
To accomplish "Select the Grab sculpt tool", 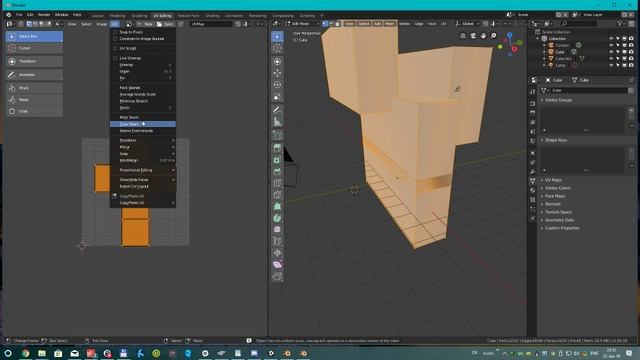I will click(34, 111).
